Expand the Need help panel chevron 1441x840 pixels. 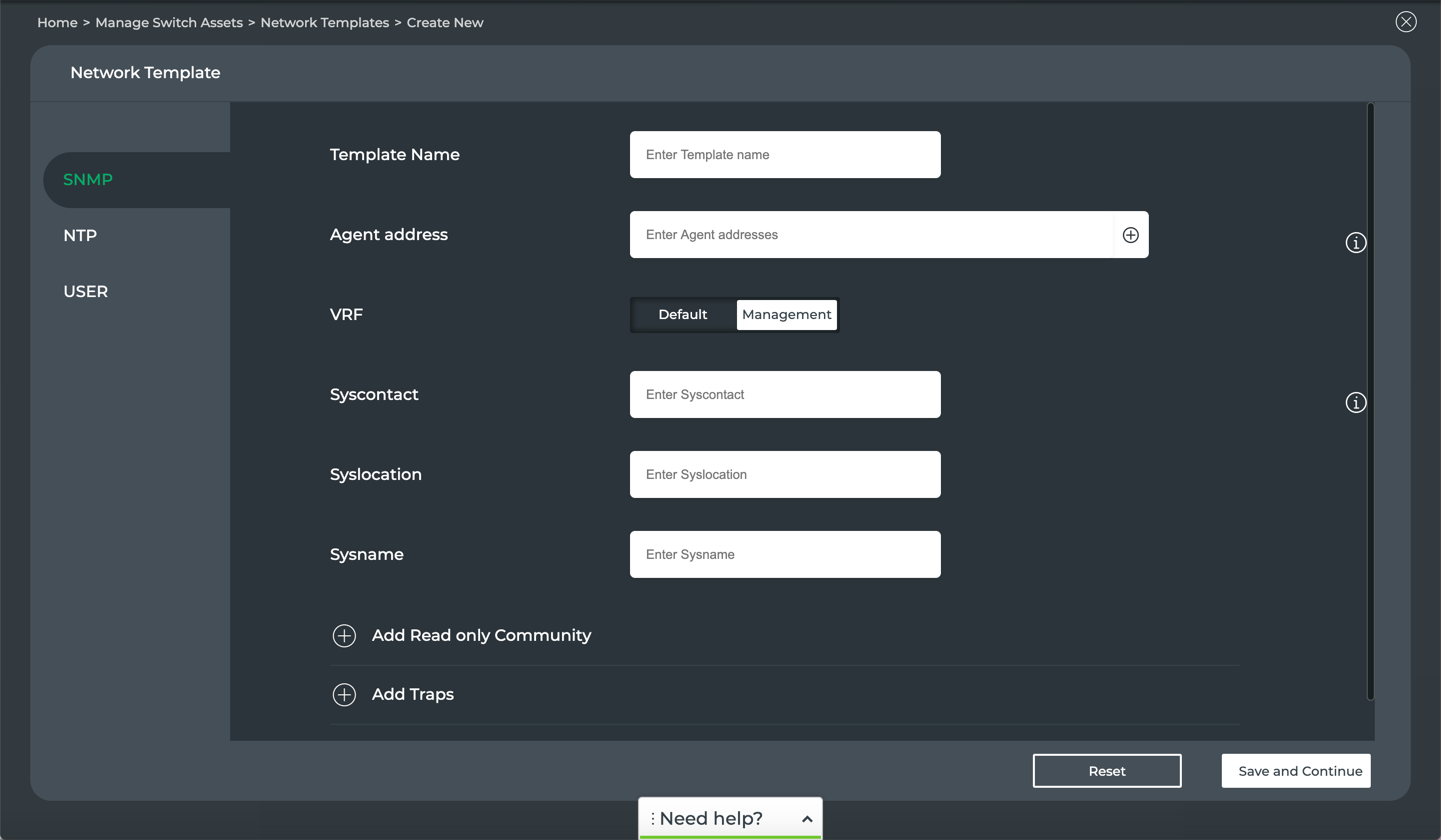(x=807, y=819)
